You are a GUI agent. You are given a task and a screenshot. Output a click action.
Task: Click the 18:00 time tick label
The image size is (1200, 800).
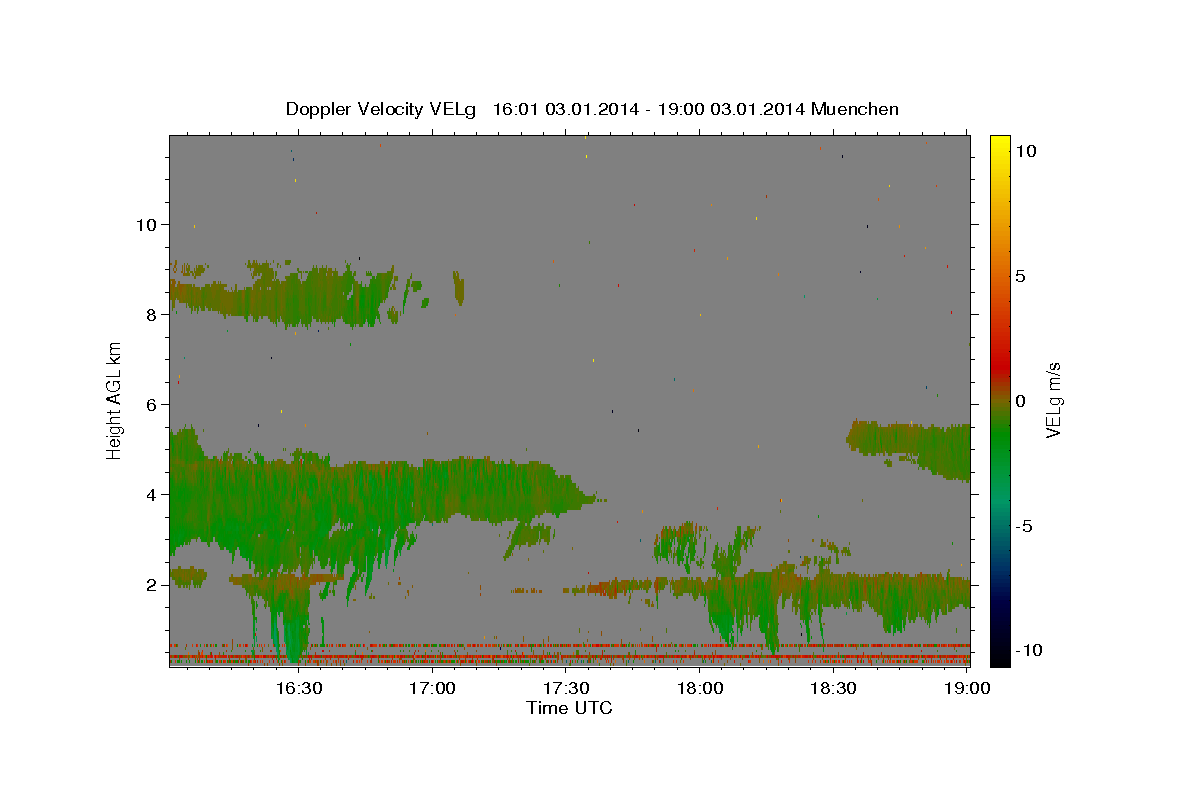point(700,688)
